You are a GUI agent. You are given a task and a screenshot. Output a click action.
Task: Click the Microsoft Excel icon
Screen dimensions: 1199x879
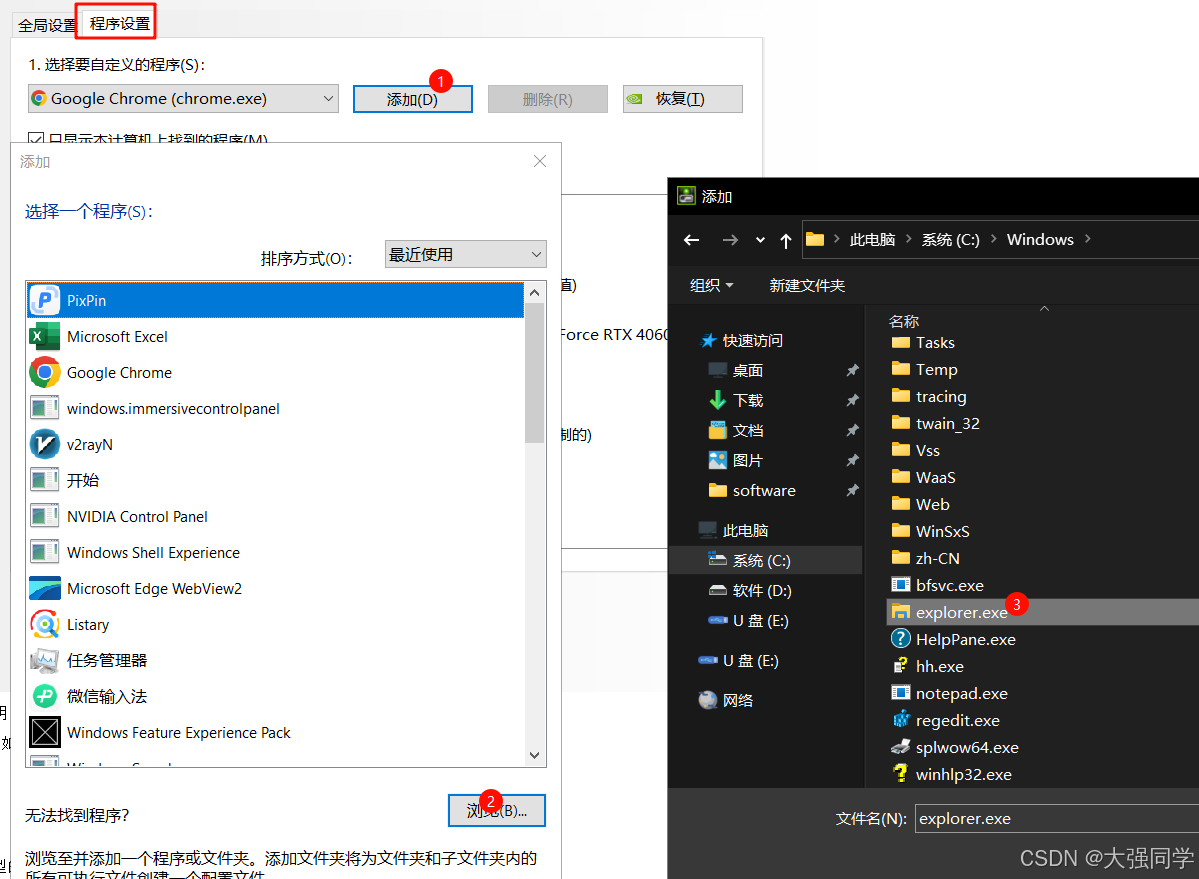click(x=44, y=336)
